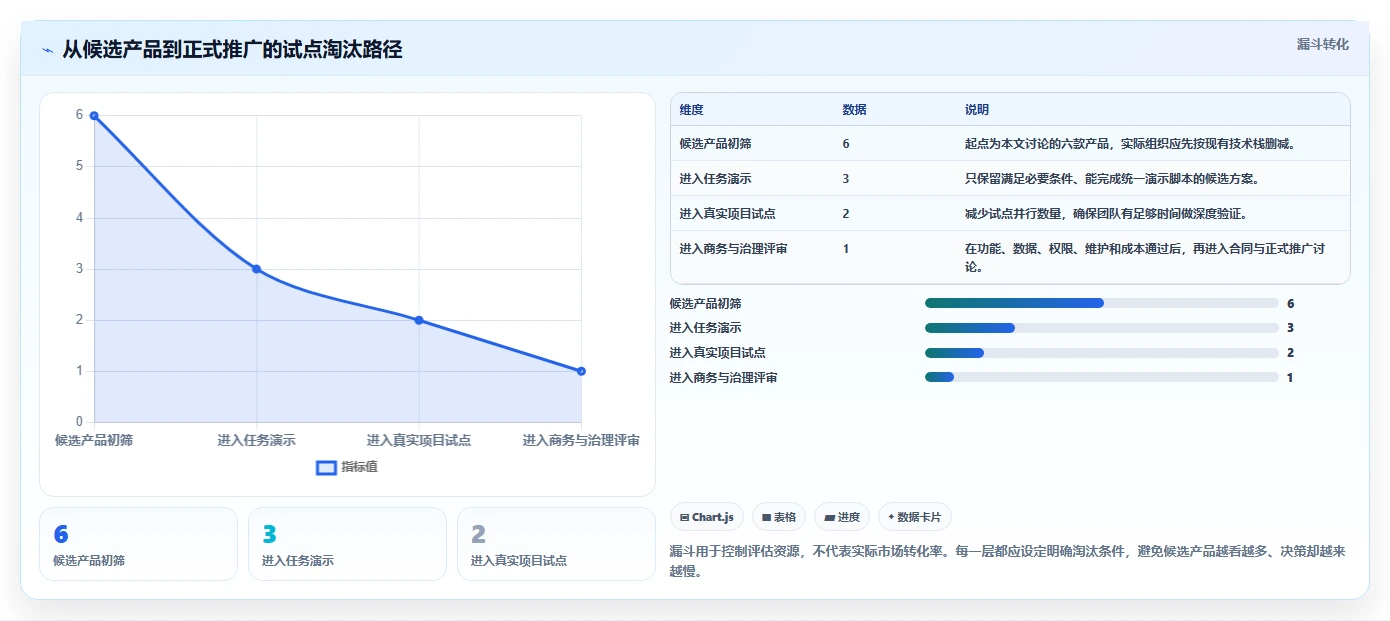Toggle the 指标值 chart legend
1390x621 pixels.
coord(347,467)
